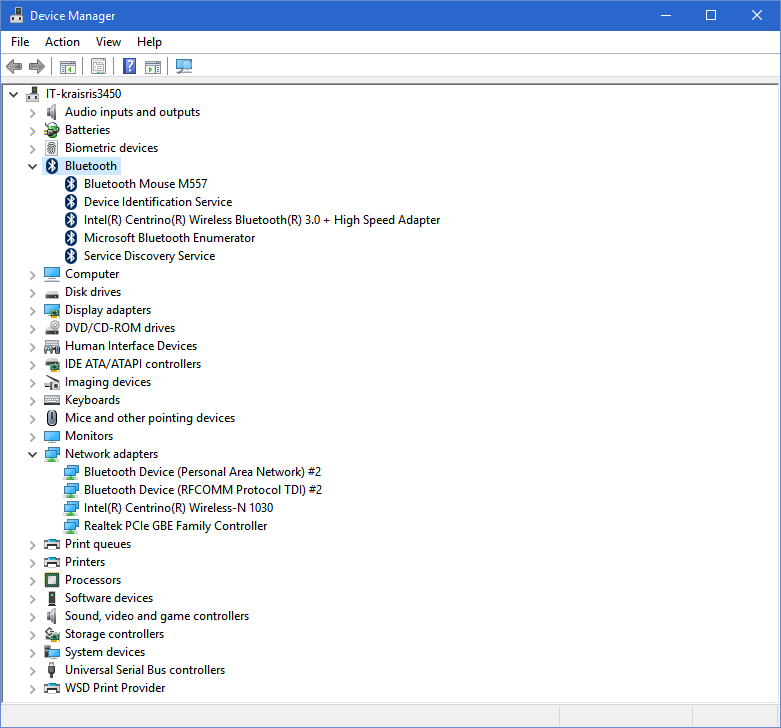Screen dimensions: 781x728
Task: Click Show/Hide Action Pane toolbar icon
Action: pyautogui.click(x=153, y=66)
